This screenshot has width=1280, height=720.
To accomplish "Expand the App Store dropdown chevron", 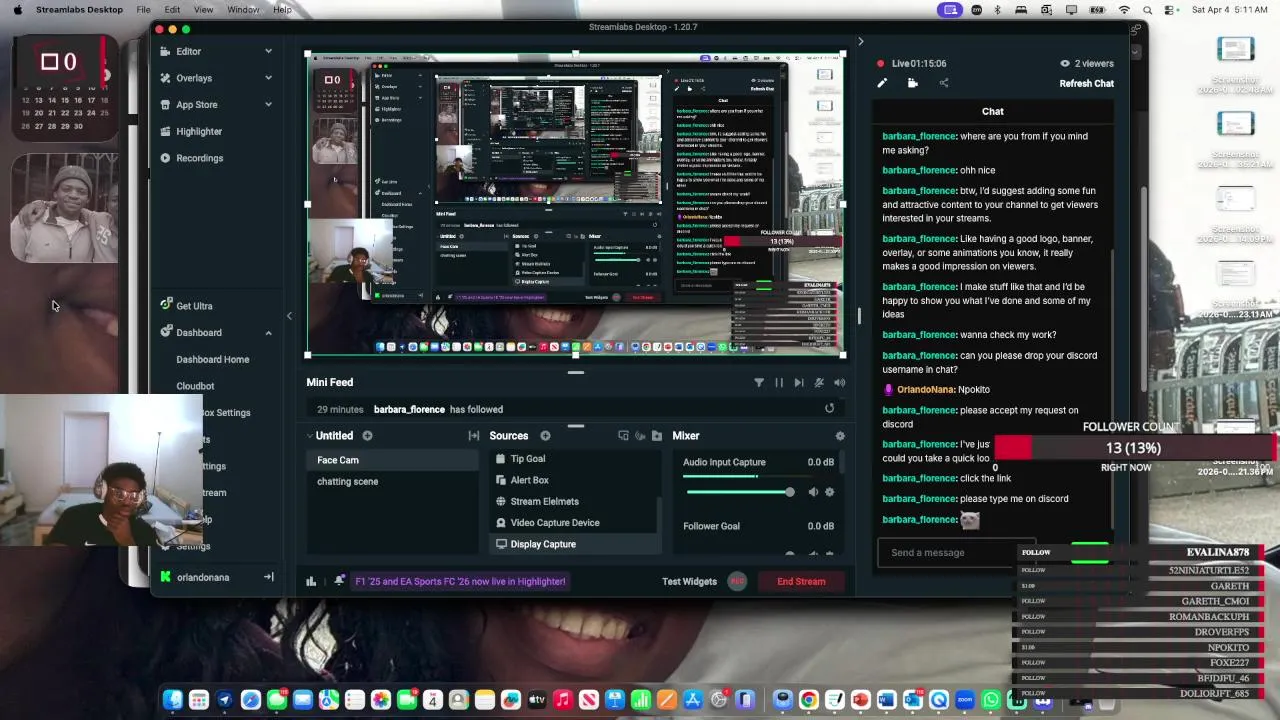I will pos(268,104).
